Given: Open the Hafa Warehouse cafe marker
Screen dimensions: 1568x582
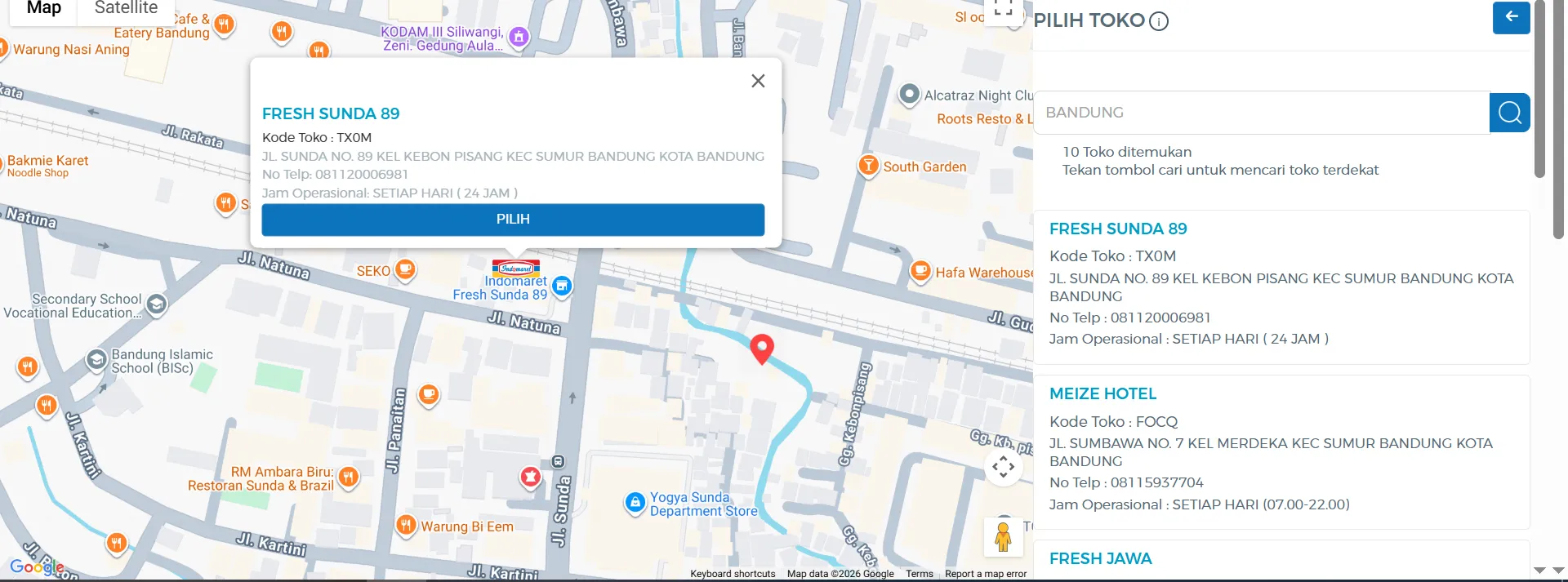Looking at the screenshot, I should click(x=920, y=271).
